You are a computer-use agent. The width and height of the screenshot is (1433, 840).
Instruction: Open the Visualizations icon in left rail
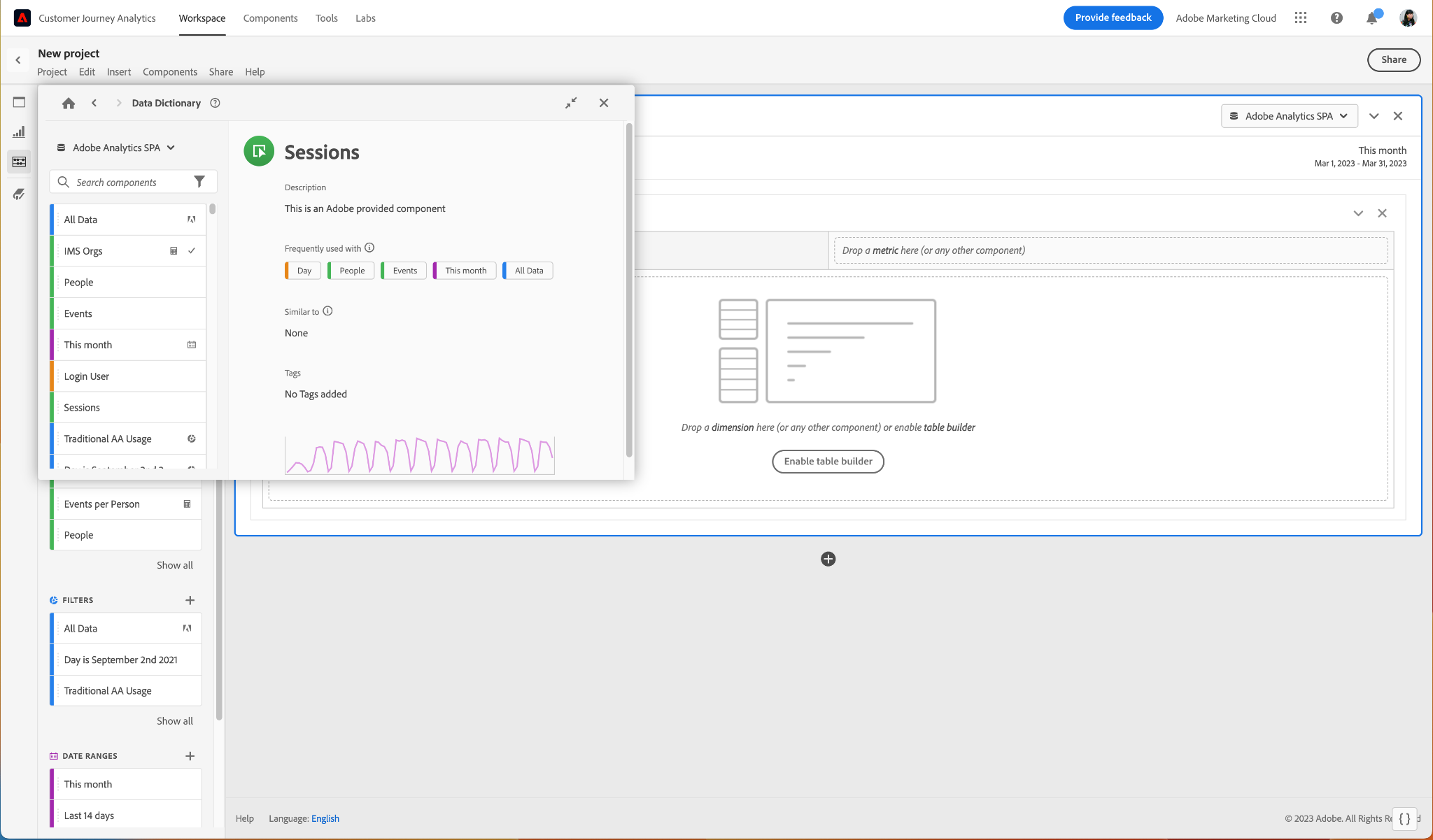click(19, 132)
